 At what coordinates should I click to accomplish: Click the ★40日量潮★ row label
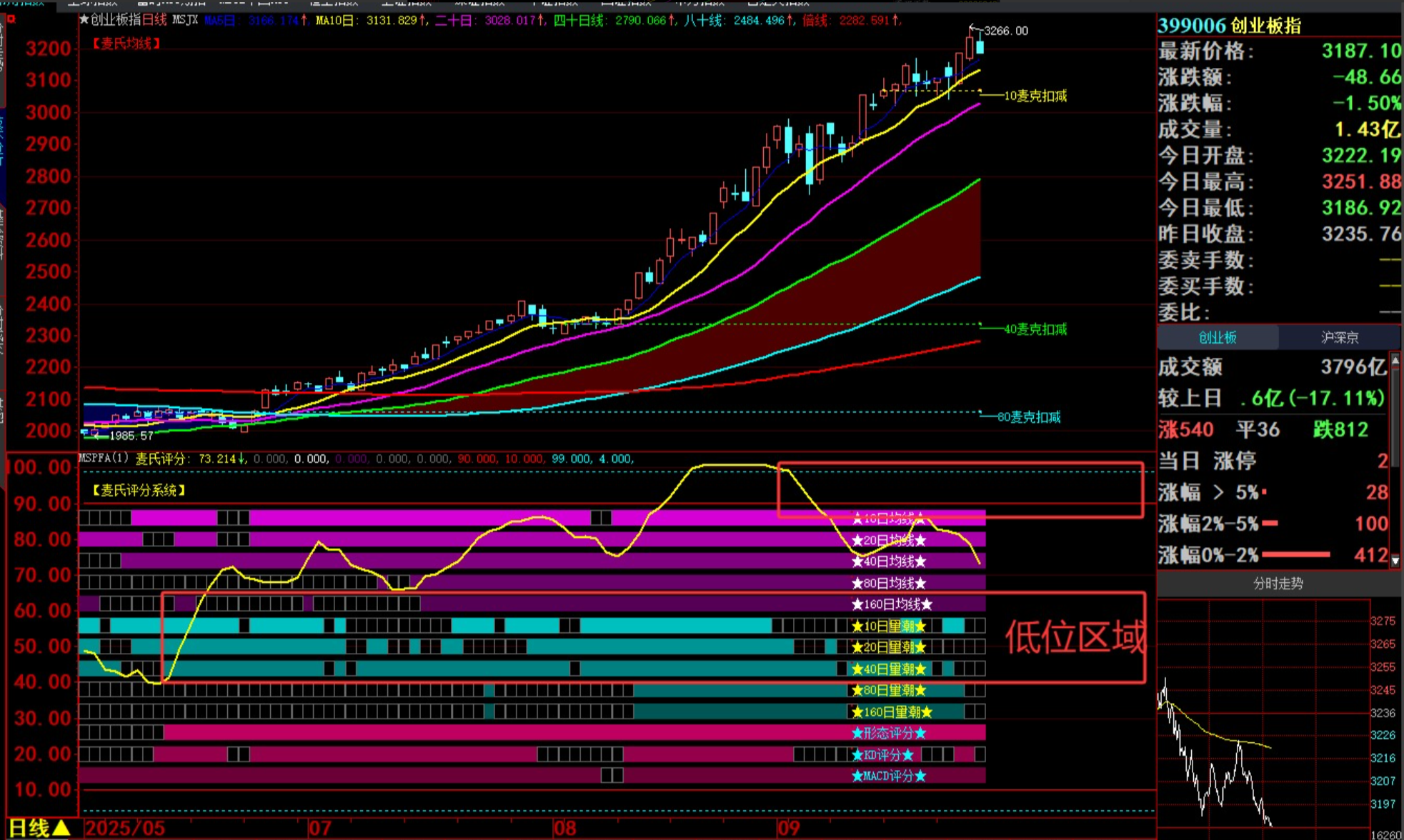889,669
